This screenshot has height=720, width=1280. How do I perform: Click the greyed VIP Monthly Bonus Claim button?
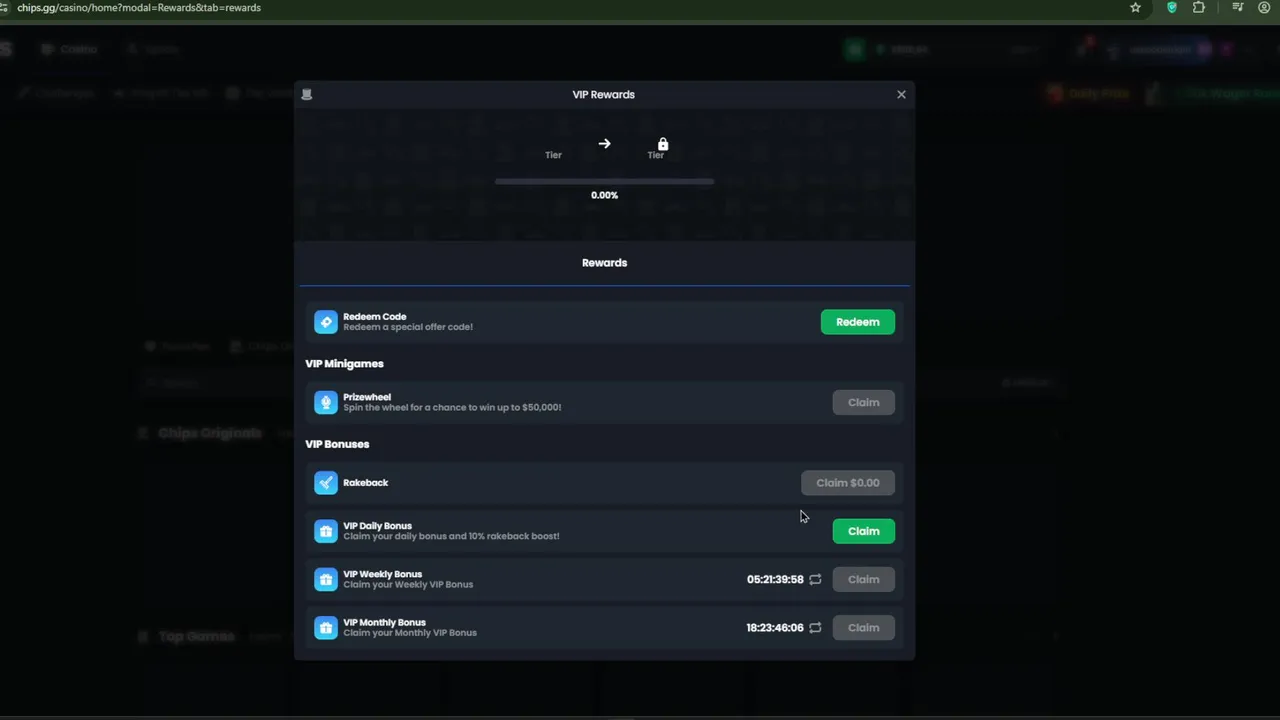click(863, 628)
